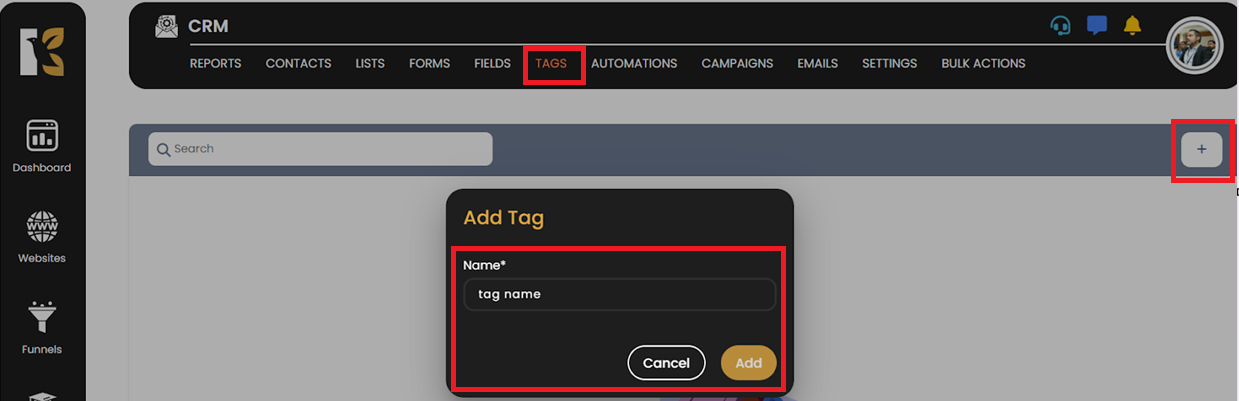
Task: Click the support headset icon
Action: 1060,25
